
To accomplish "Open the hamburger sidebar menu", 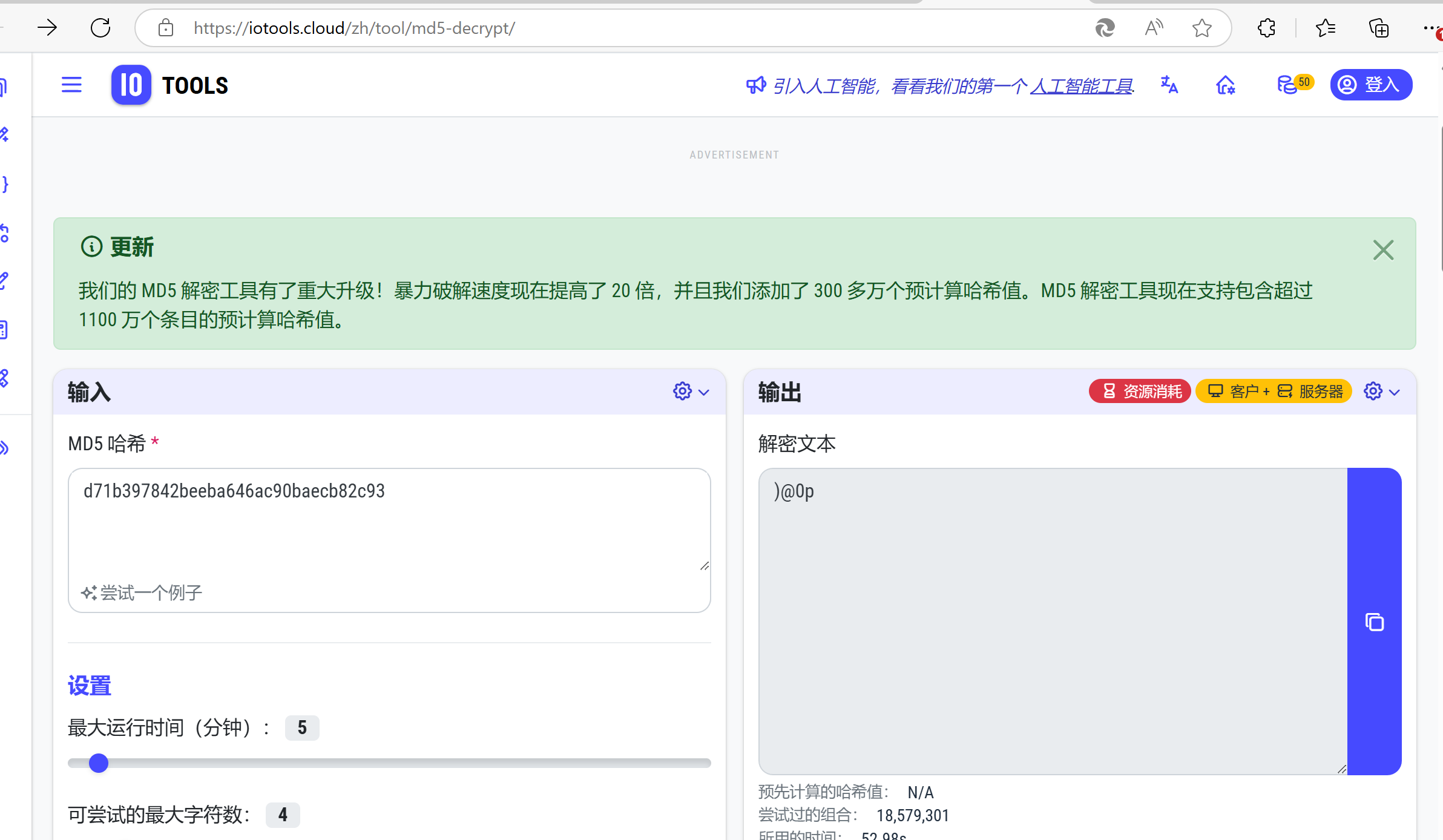I will coord(71,85).
